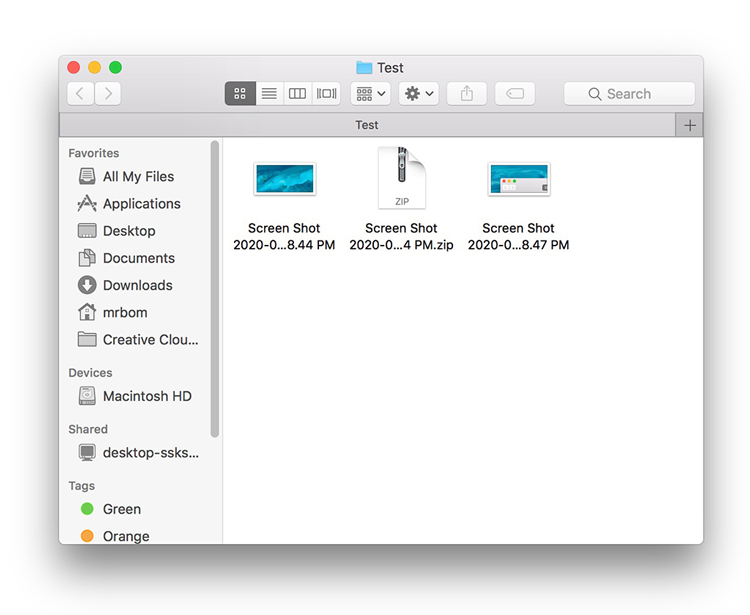Click file name 'Screen Shot 2020-0...4 PM.zip'
The width and height of the screenshot is (750, 615).
click(401, 236)
